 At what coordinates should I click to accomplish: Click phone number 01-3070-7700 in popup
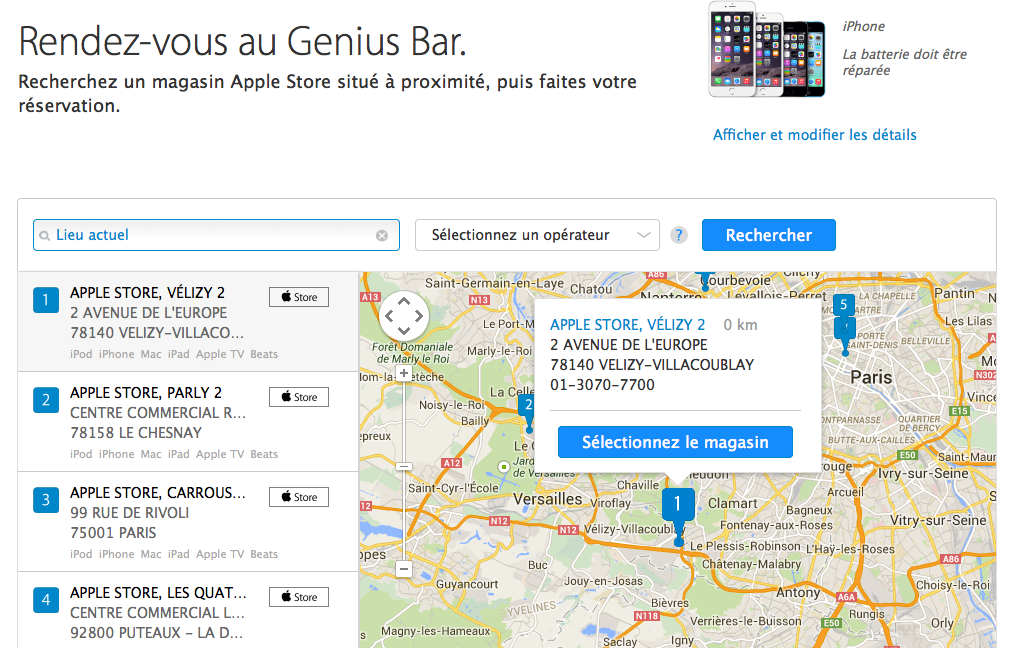[x=602, y=385]
